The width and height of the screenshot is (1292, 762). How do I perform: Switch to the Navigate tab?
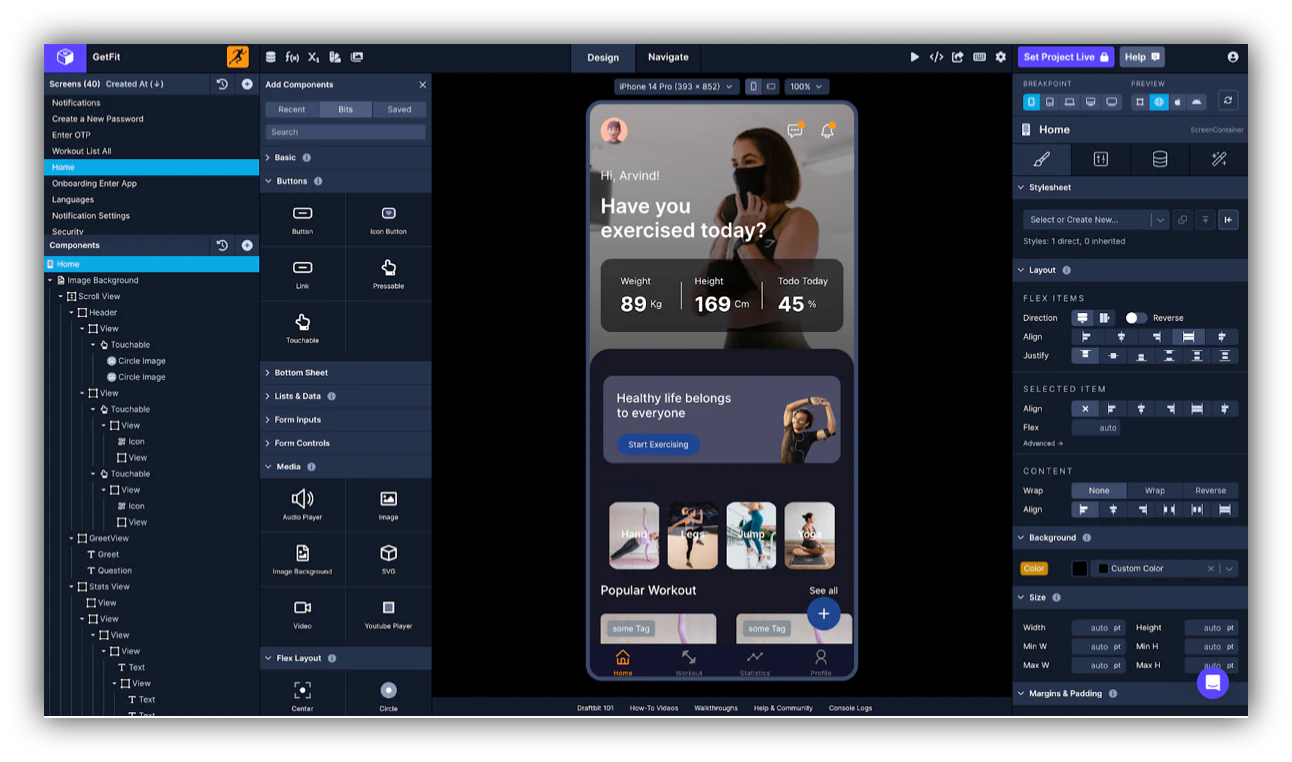coord(668,57)
